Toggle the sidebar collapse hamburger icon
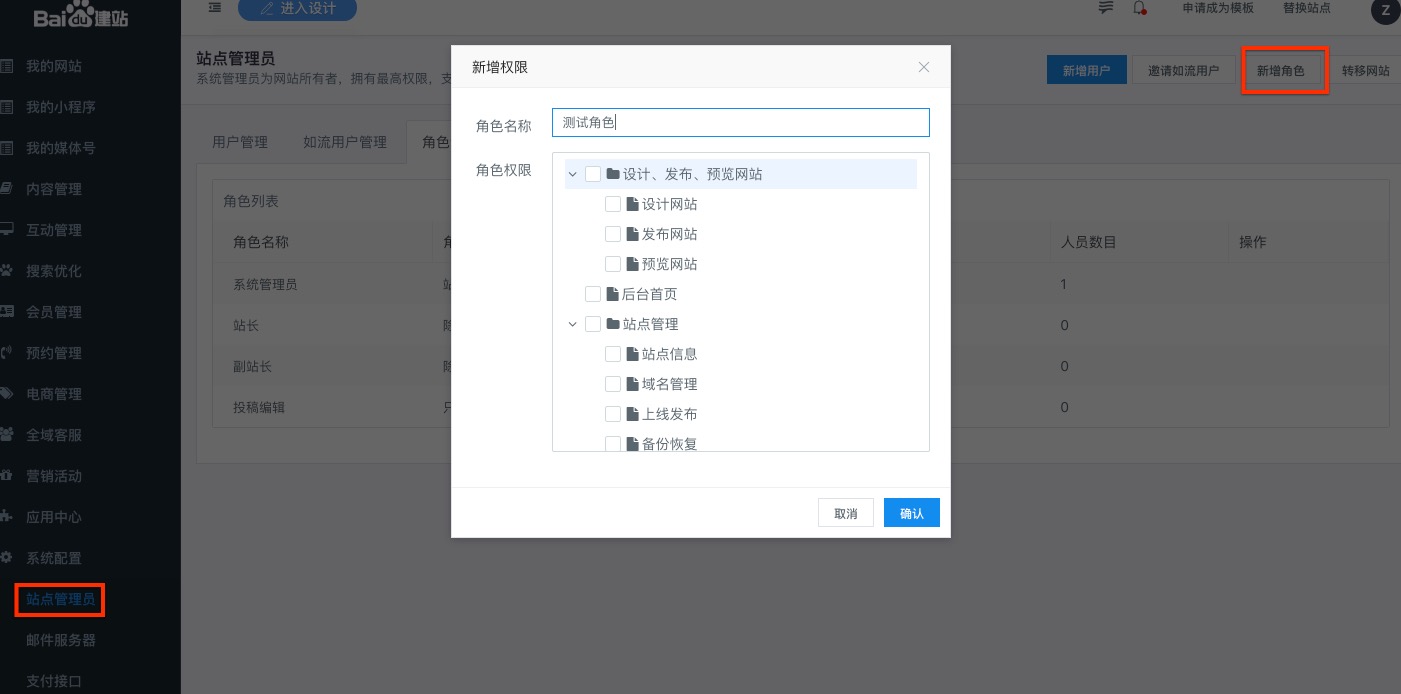This screenshot has width=1401, height=694. (215, 8)
